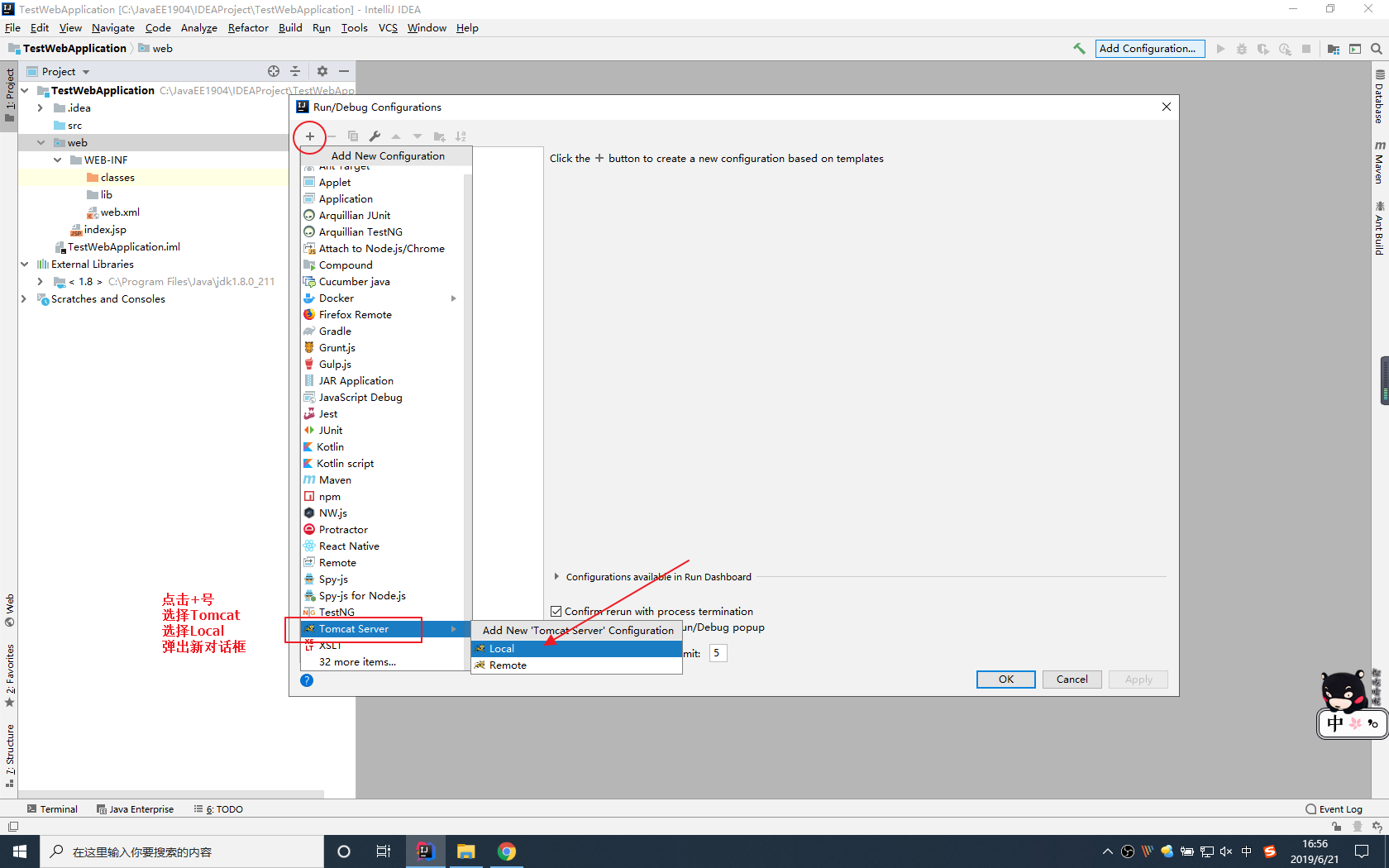The image size is (1389, 868).
Task: Expand Configurations available in Run Dashboard
Action: 556,577
